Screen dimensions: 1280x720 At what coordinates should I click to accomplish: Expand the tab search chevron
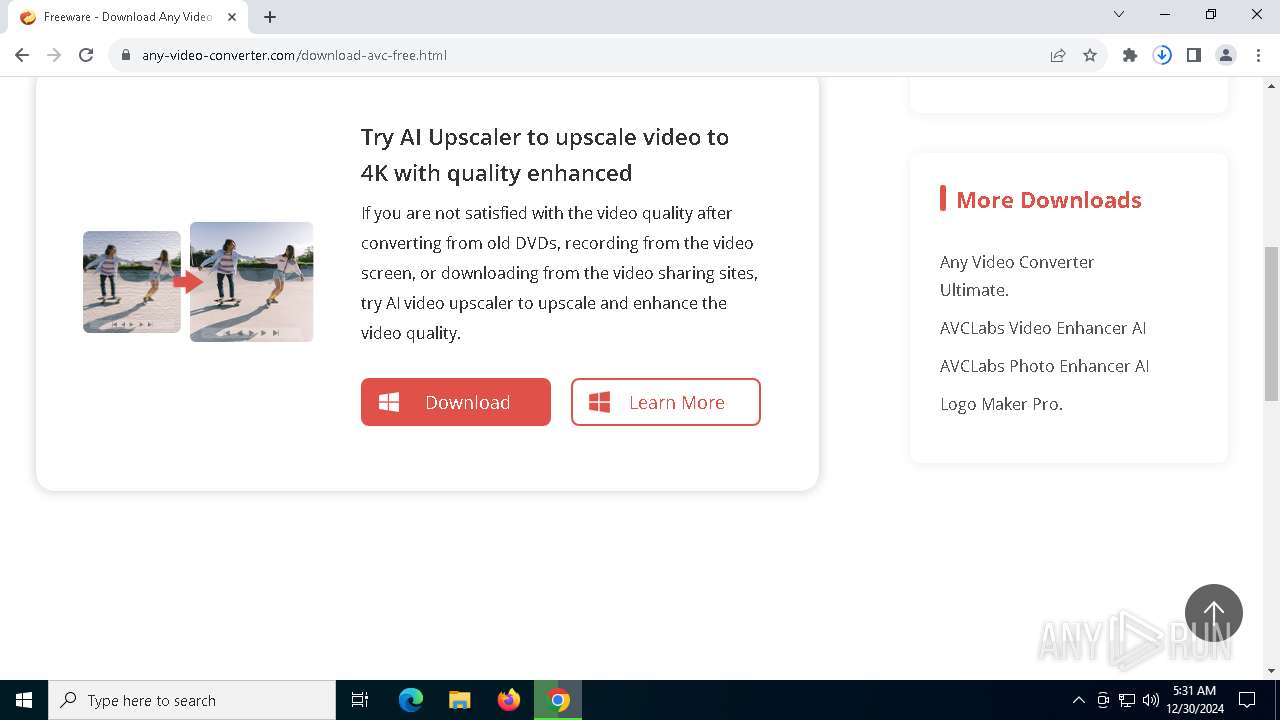click(x=1119, y=14)
